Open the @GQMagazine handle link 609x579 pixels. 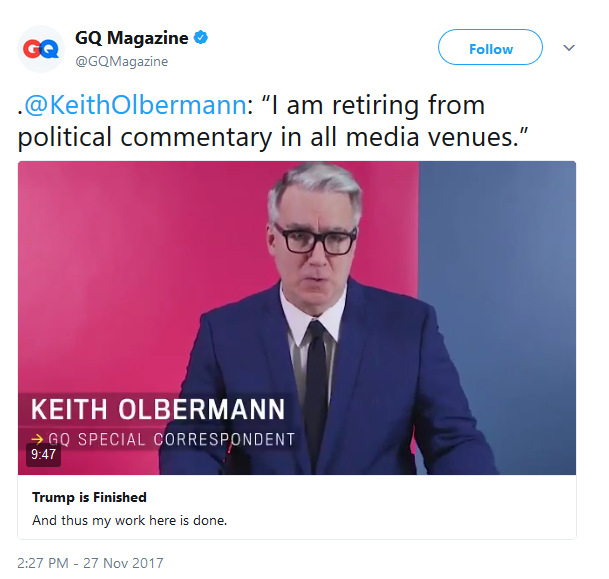click(x=122, y=61)
